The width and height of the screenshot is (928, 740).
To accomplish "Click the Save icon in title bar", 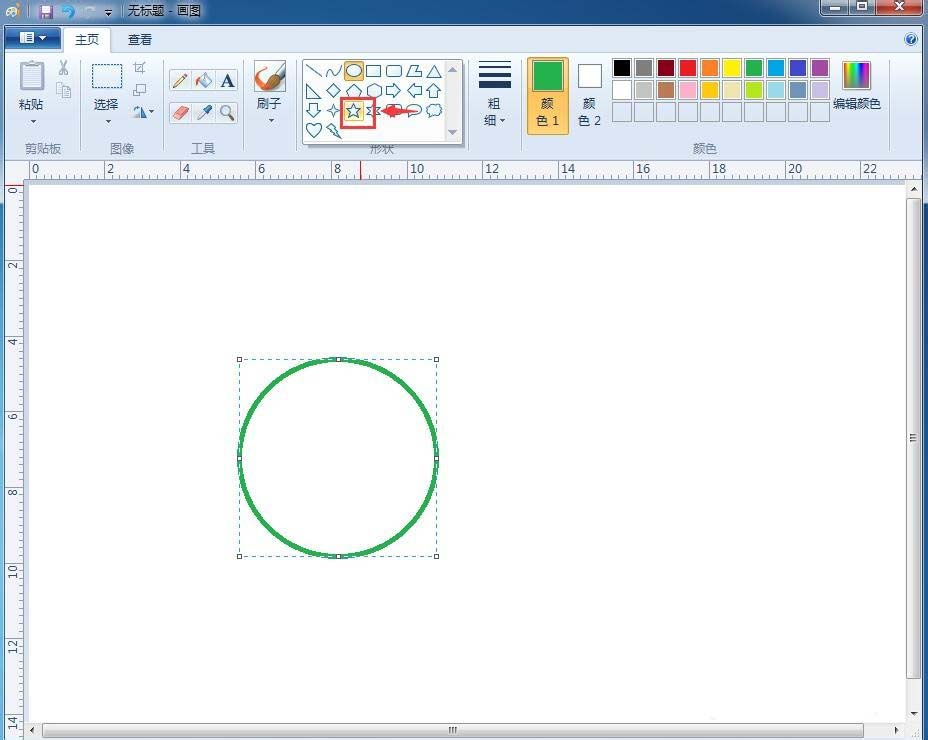I will click(x=46, y=11).
